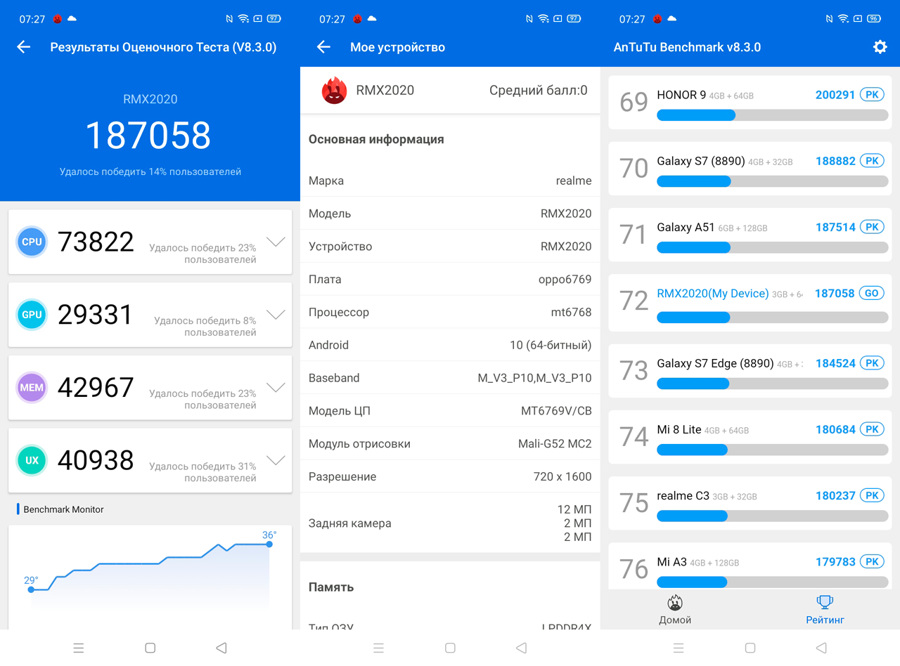The width and height of the screenshot is (900, 666).
Task: Open the RMX2020(My Device) ranking entry
Action: pyautogui.click(x=750, y=303)
